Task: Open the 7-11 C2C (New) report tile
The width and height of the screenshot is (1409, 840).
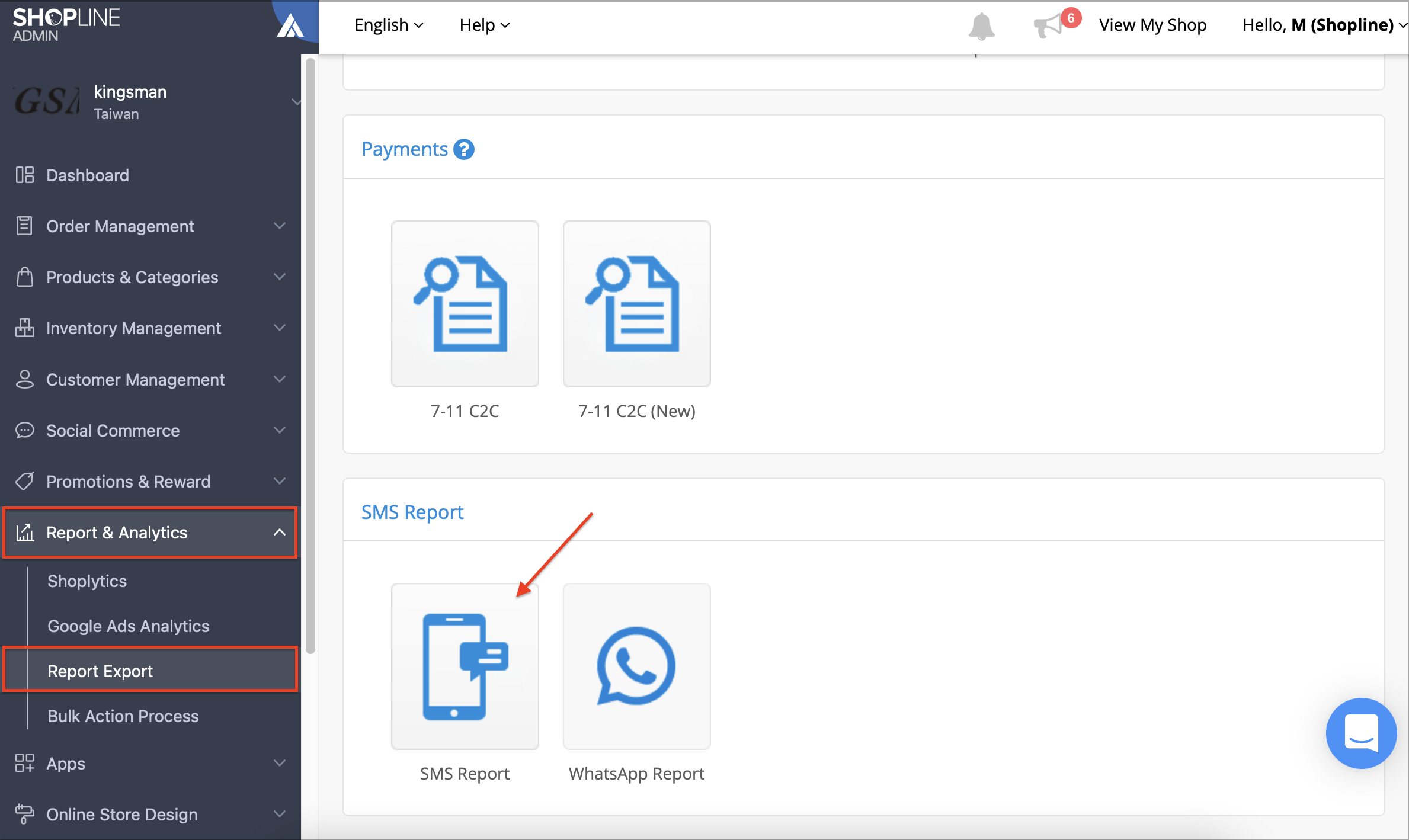Action: pyautogui.click(x=637, y=304)
